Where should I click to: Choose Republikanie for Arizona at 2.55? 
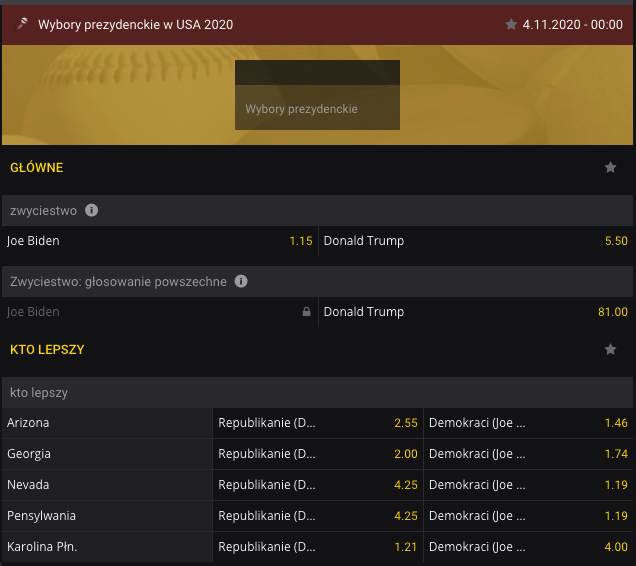[x=318, y=423]
